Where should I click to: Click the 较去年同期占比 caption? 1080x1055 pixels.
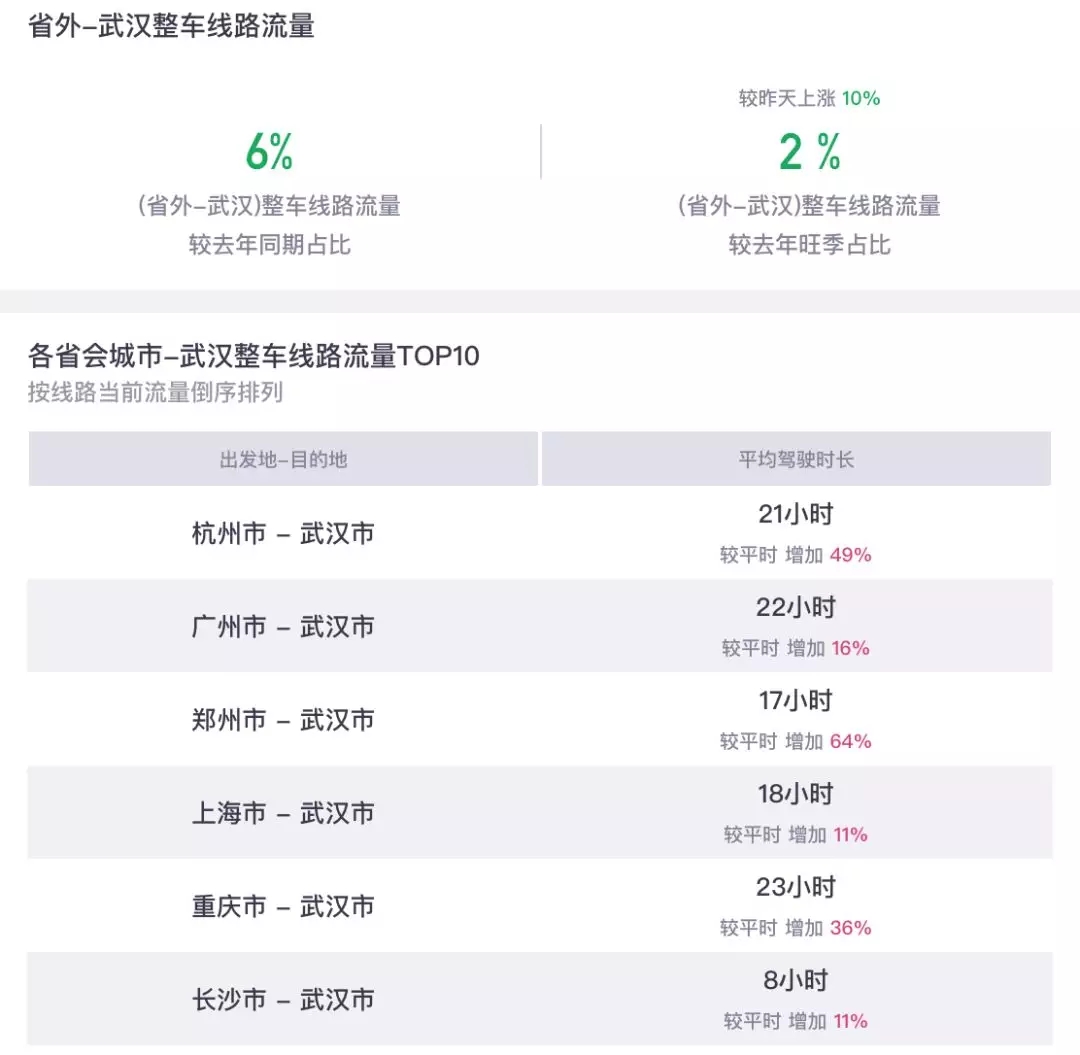[269, 245]
